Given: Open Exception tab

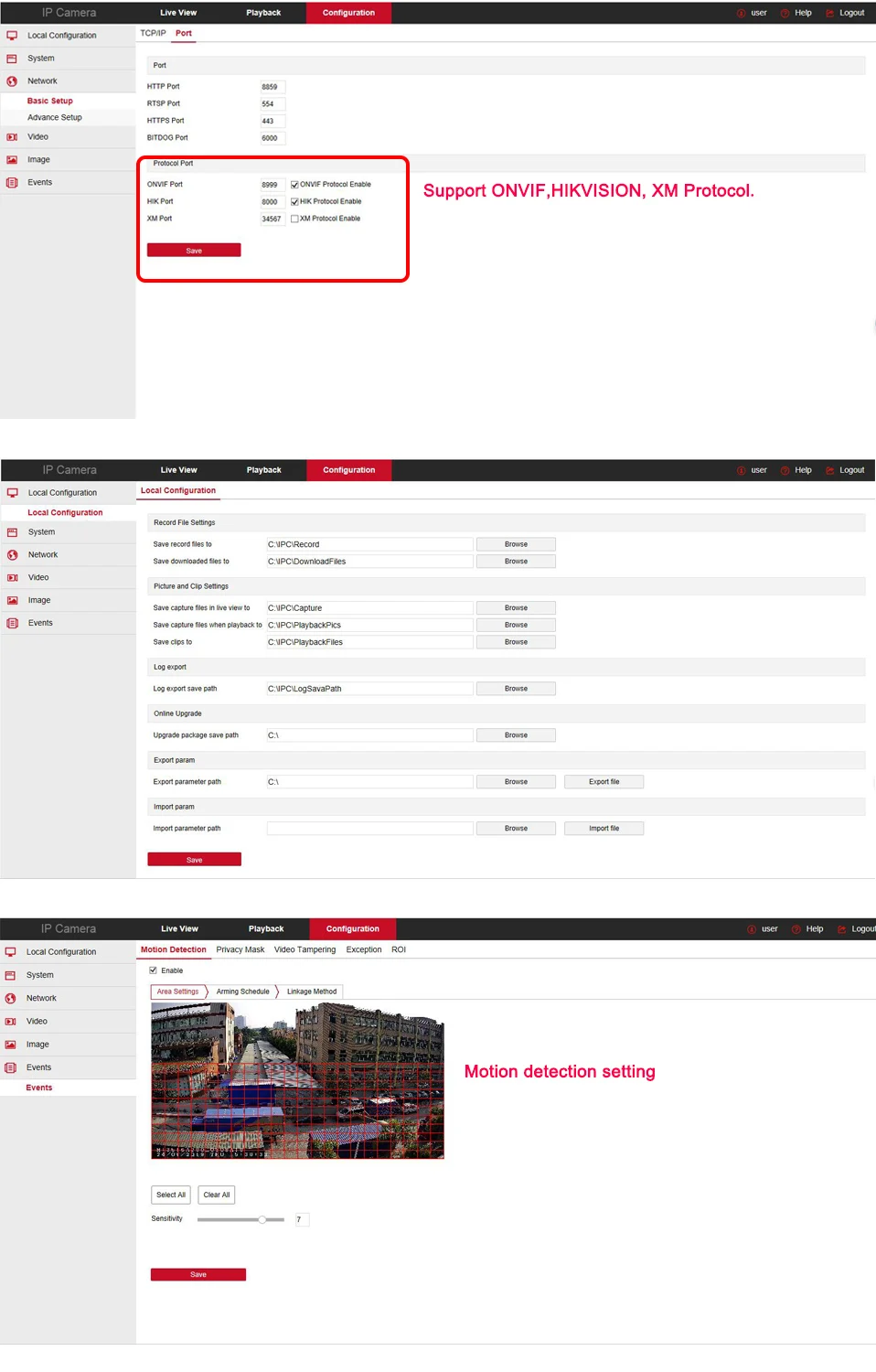Looking at the screenshot, I should pos(364,950).
